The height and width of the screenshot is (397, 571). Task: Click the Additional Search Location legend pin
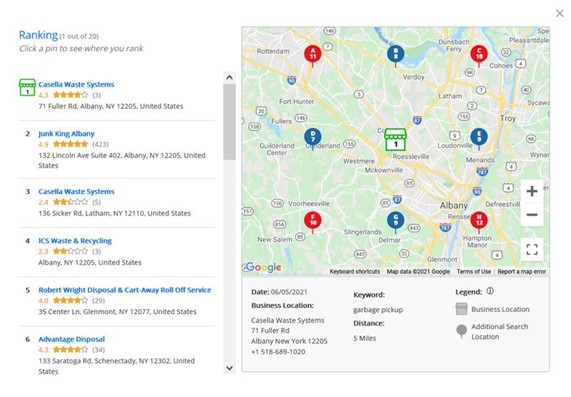461,331
